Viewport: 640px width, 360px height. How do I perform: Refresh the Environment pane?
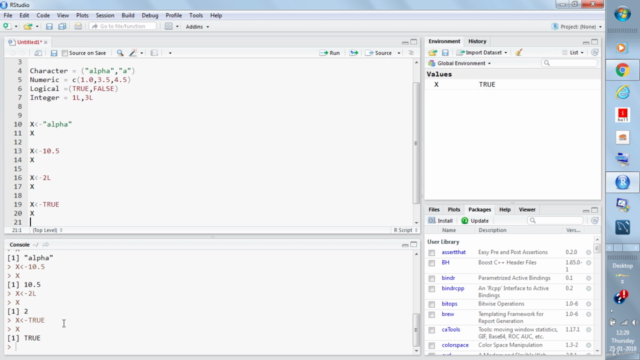coord(595,53)
